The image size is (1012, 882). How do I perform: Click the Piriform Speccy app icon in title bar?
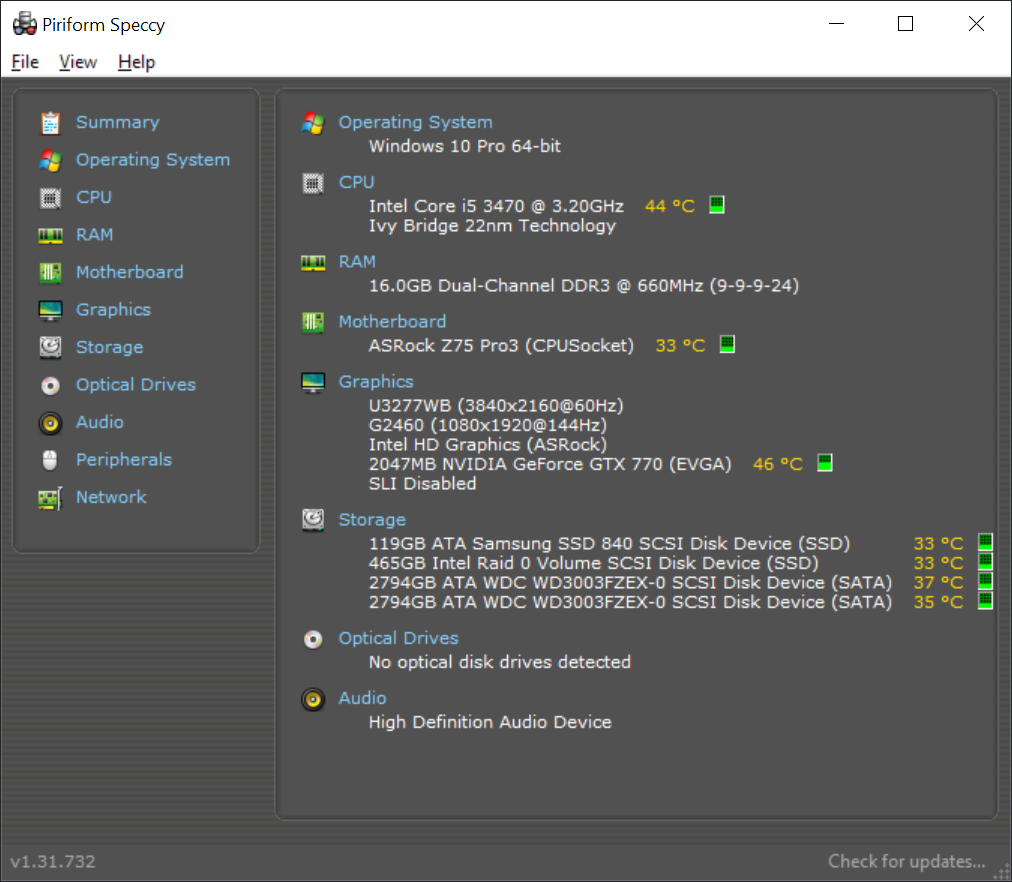coord(25,24)
